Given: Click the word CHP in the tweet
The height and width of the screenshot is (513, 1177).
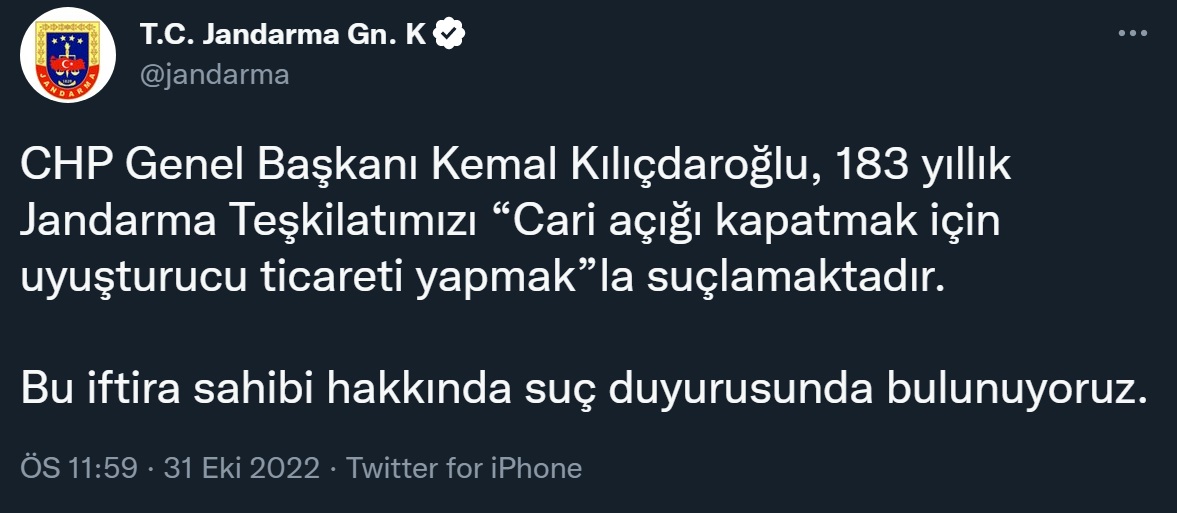Looking at the screenshot, I should click(66, 168).
